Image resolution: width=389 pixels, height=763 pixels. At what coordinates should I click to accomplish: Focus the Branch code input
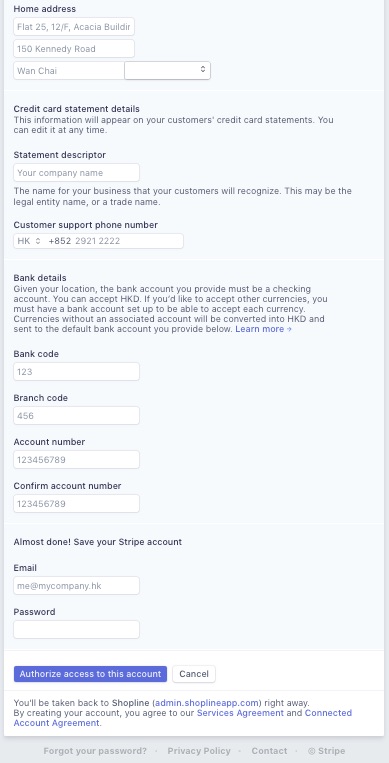click(76, 416)
